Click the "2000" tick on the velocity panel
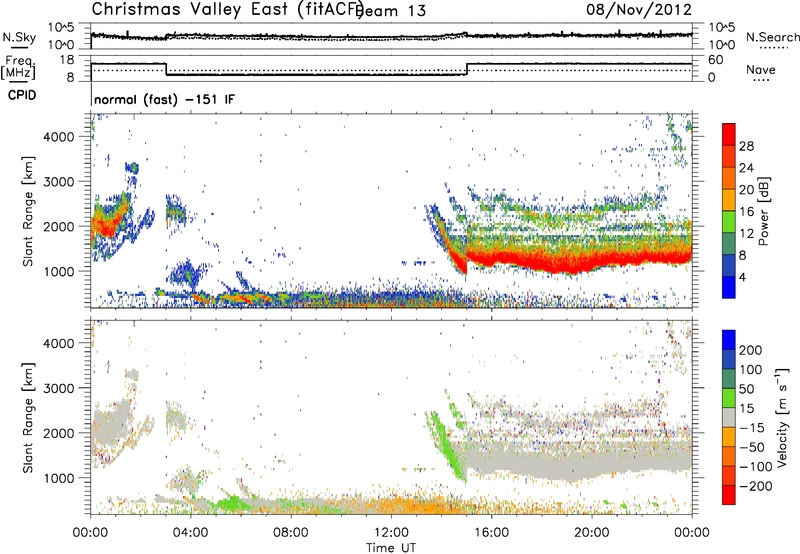Image resolution: width=800 pixels, height=554 pixels. (59, 433)
